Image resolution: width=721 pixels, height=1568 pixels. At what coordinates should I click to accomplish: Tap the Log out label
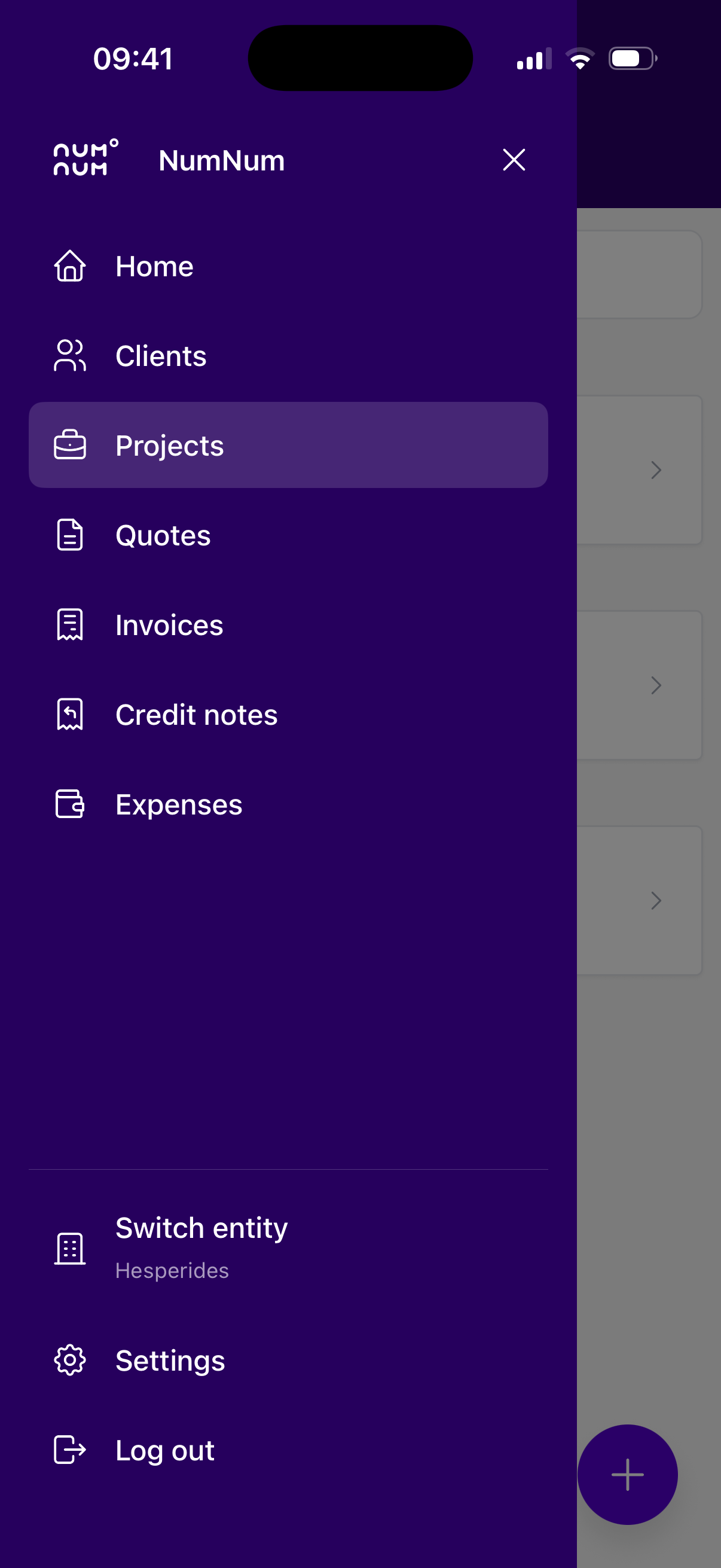pyautogui.click(x=165, y=1451)
